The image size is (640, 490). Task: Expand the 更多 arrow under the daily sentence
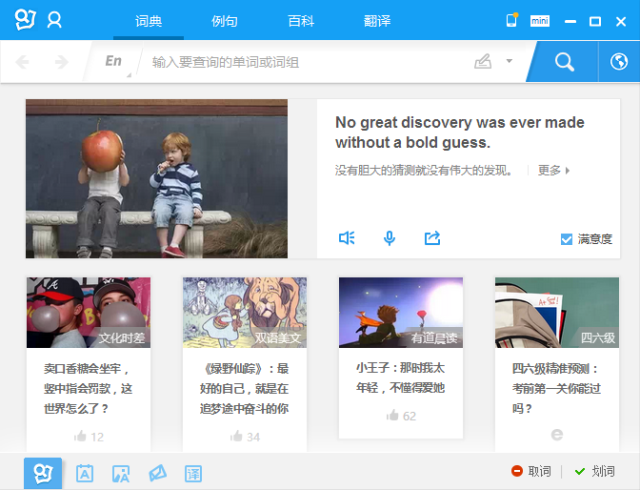click(555, 170)
